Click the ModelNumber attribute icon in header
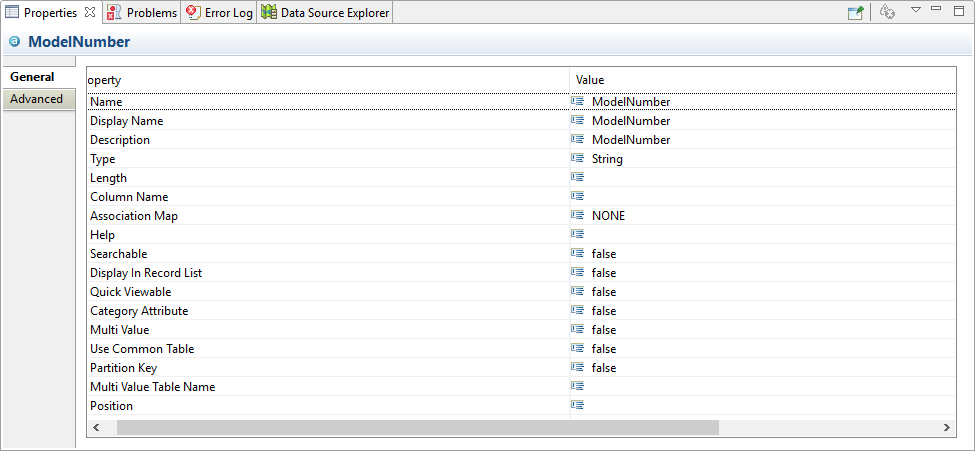This screenshot has width=975, height=451. pos(15,42)
